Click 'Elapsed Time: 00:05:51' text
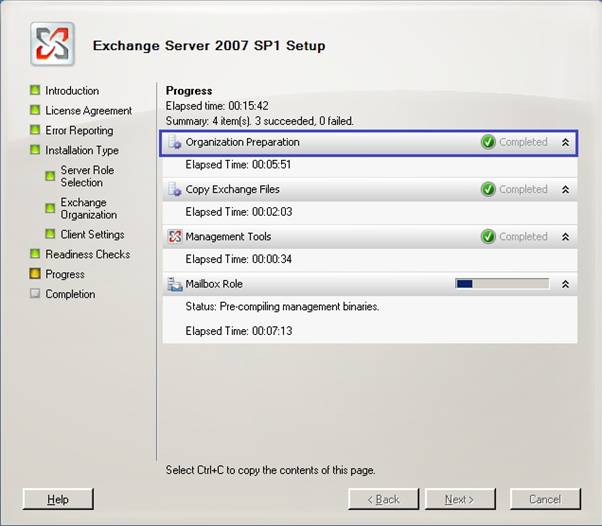 [x=238, y=165]
